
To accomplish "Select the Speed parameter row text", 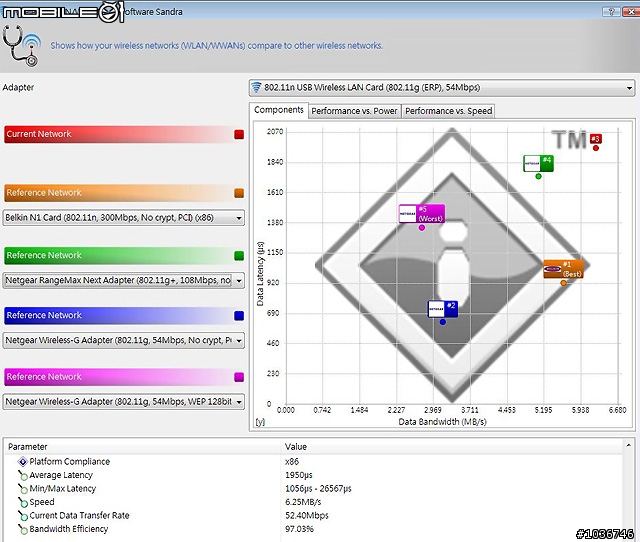I will 42,502.
